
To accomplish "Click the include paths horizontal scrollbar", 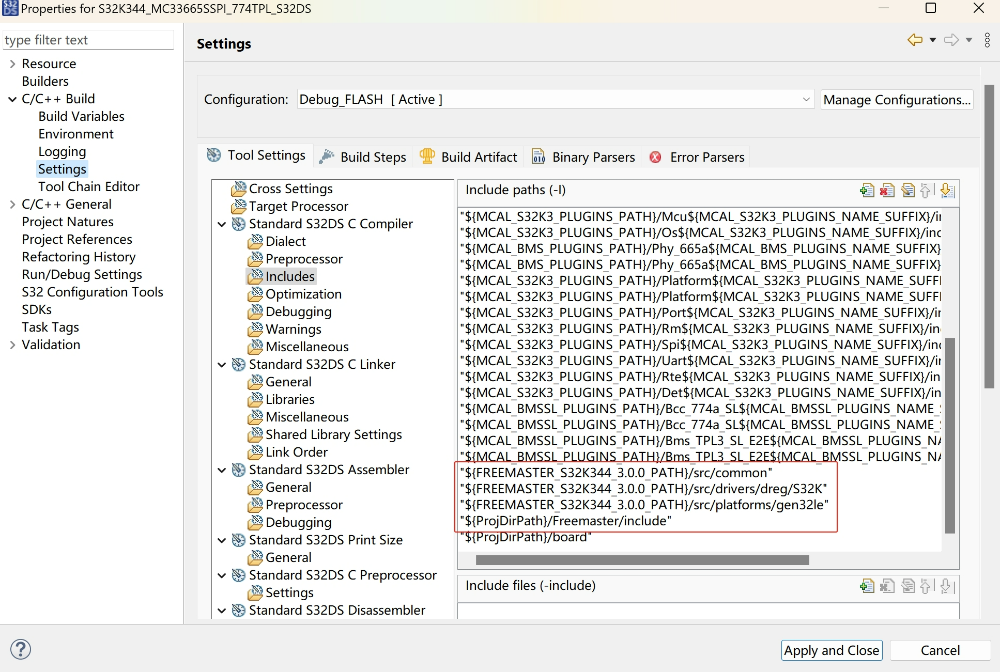I will click(x=640, y=560).
